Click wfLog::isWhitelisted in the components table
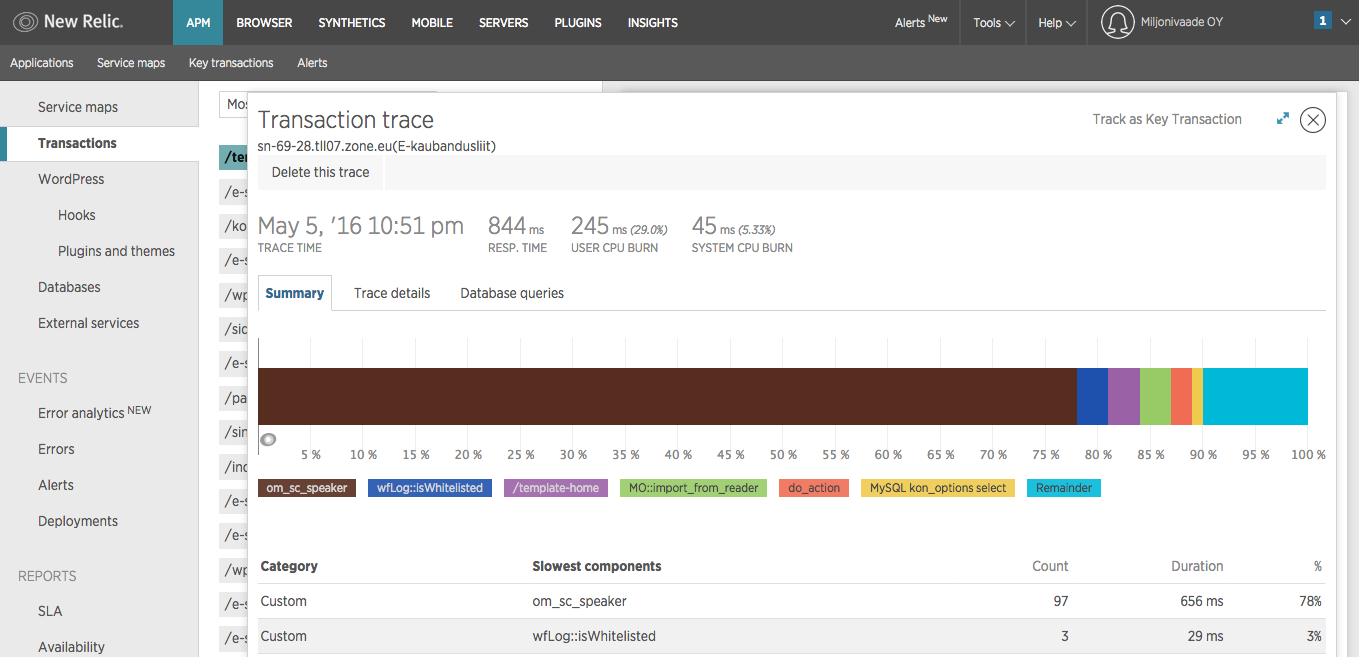Screen dimensions: 1359x657 point(594,636)
